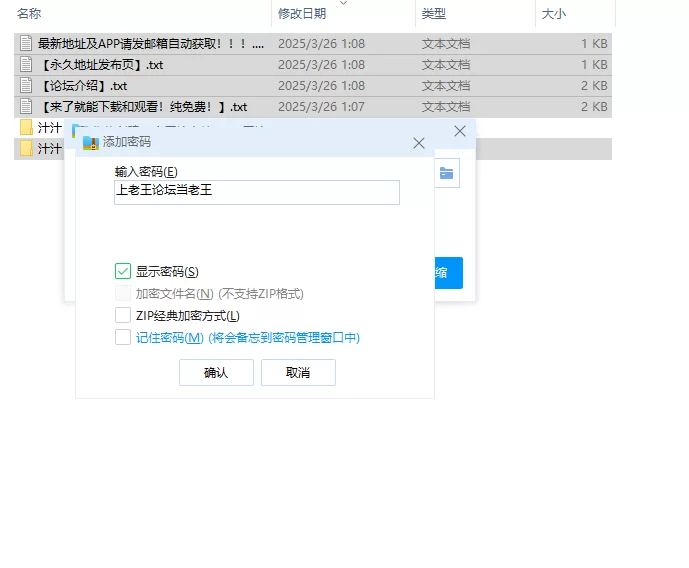Sort files by 名称 column header

(x=30, y=14)
